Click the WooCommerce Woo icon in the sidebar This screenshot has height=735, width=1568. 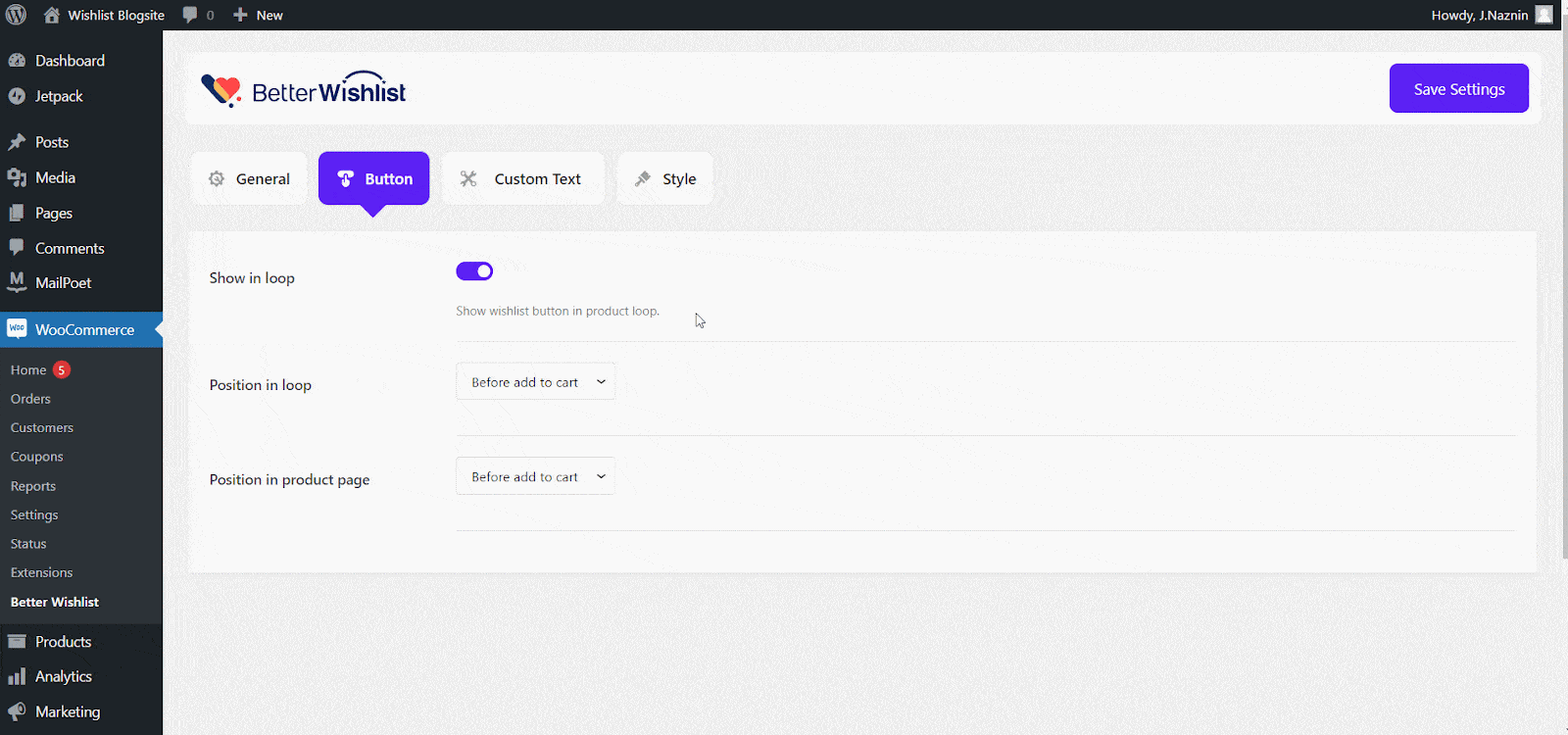click(x=17, y=329)
